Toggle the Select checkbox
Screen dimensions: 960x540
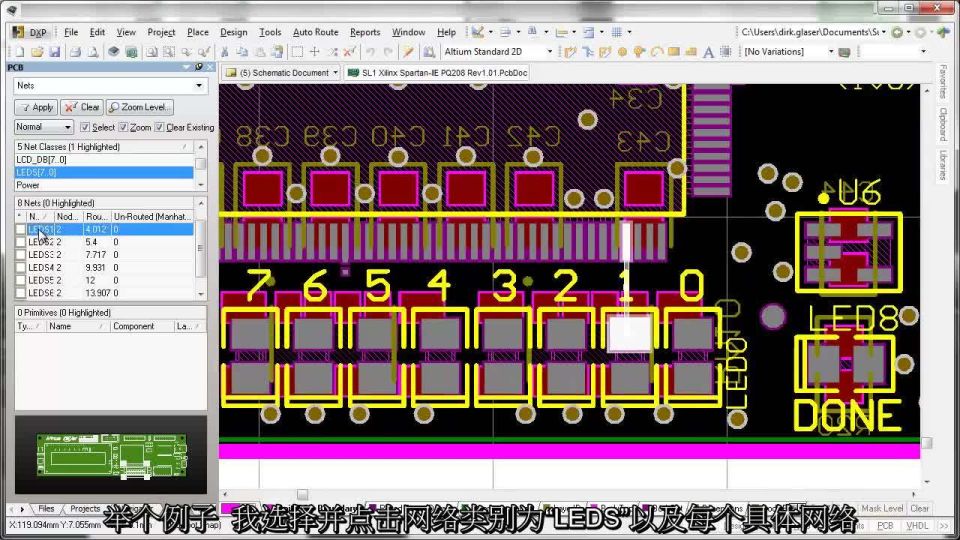(x=84, y=127)
